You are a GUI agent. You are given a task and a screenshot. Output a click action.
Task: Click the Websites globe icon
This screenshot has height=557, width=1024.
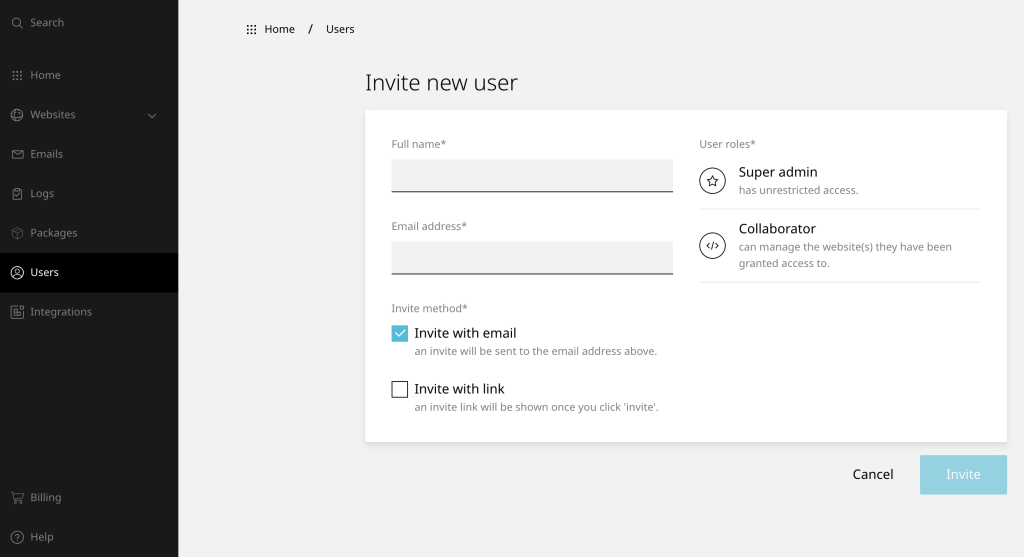(x=17, y=115)
